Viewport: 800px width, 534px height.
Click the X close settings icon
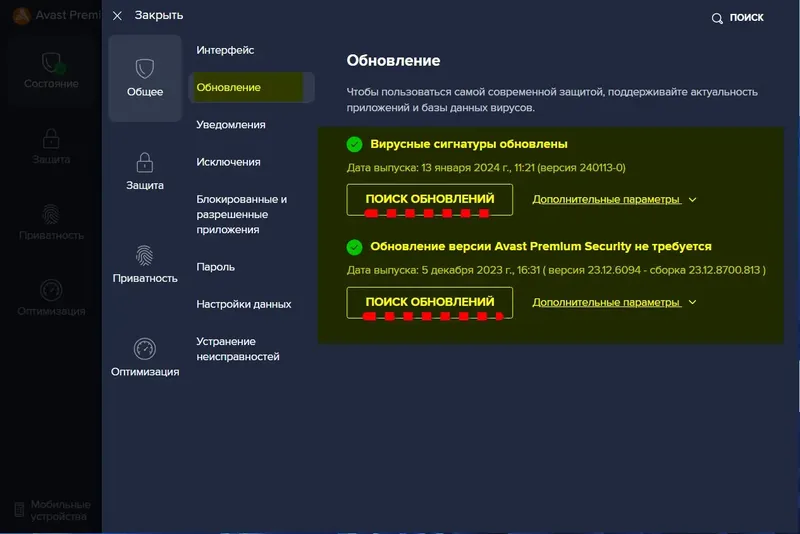pos(117,16)
